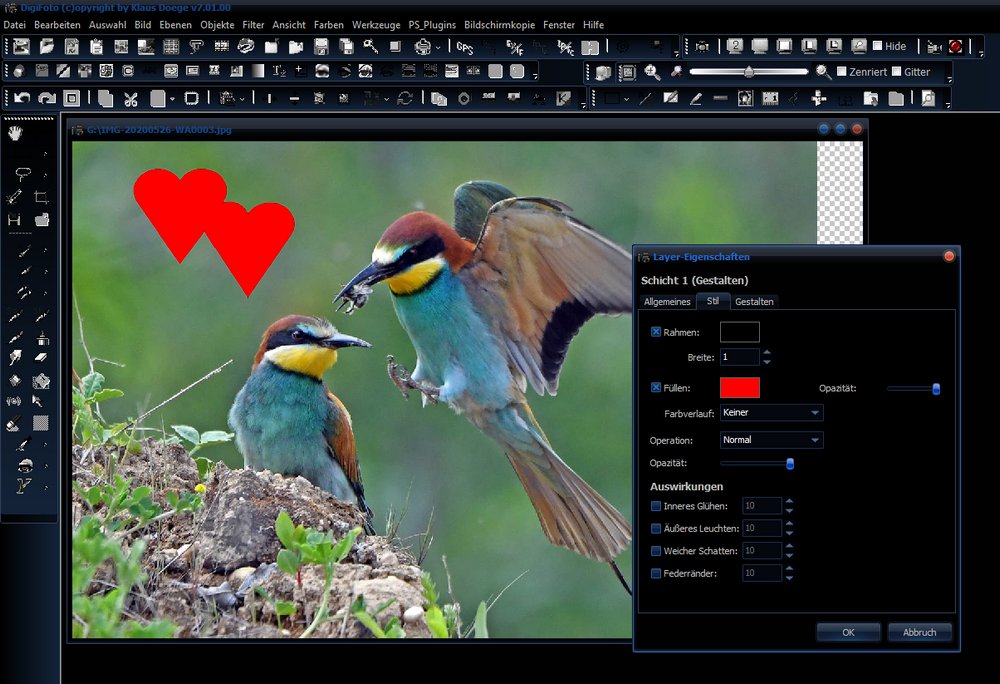Open the printer icon dropdown arrow
Screen dimensions: 1000x684
pos(436,46)
